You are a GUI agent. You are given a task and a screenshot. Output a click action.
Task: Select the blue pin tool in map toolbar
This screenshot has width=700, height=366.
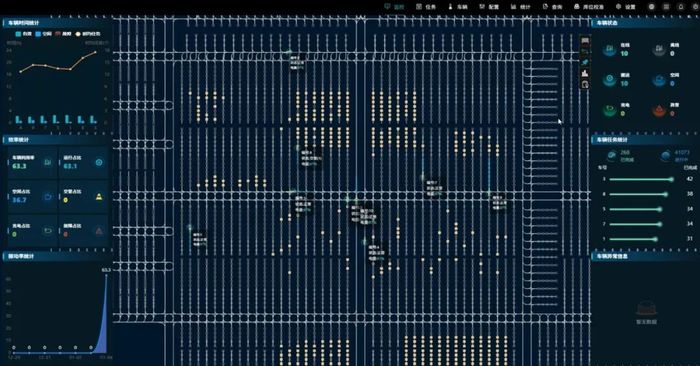click(x=585, y=62)
